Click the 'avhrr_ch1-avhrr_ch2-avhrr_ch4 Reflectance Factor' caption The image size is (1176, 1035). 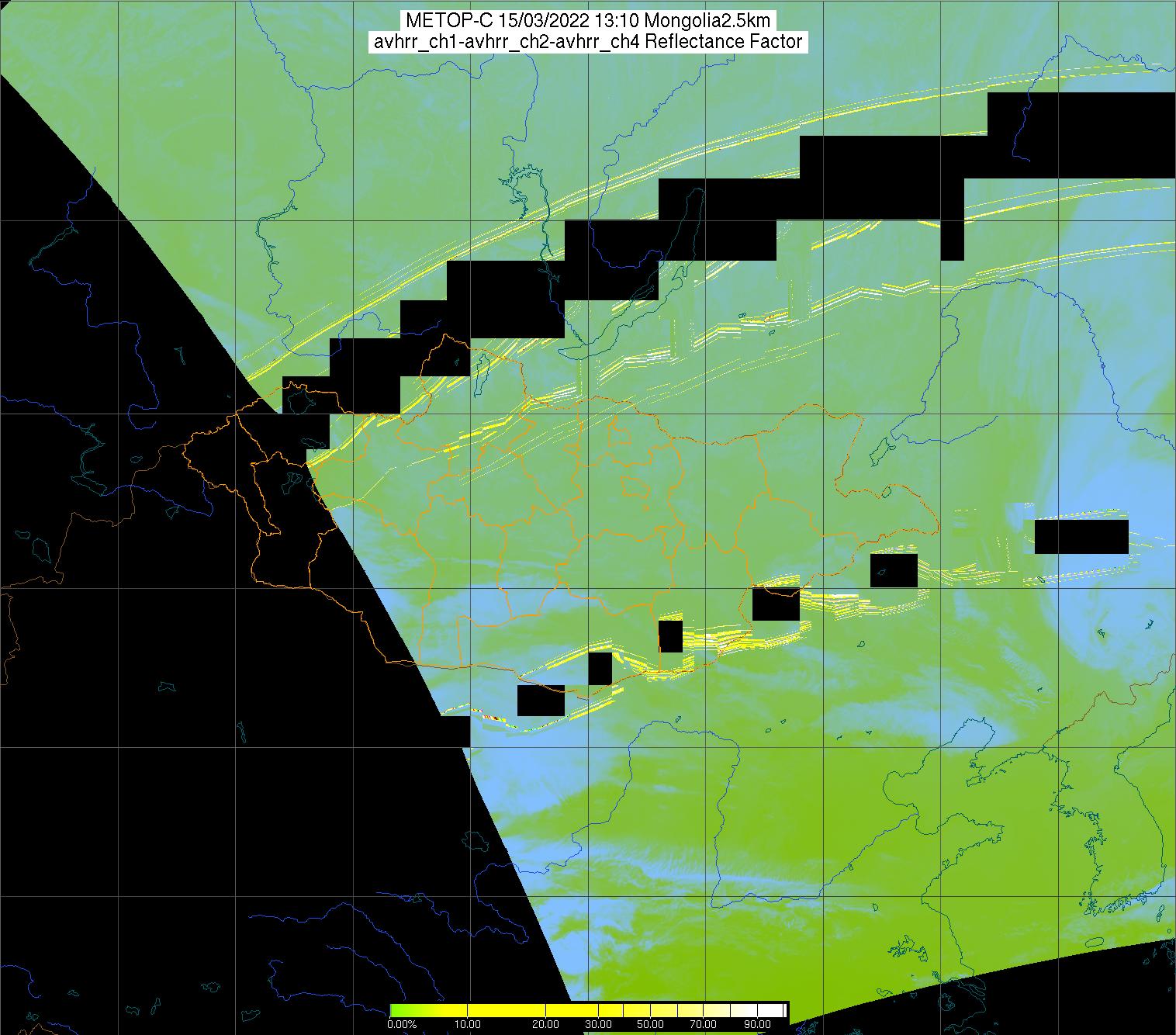[588, 42]
